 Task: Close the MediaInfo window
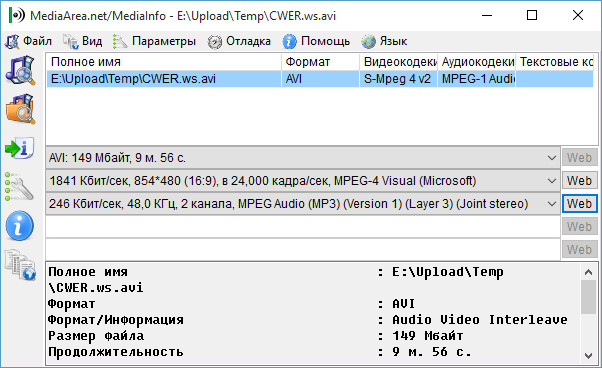[x=577, y=15]
